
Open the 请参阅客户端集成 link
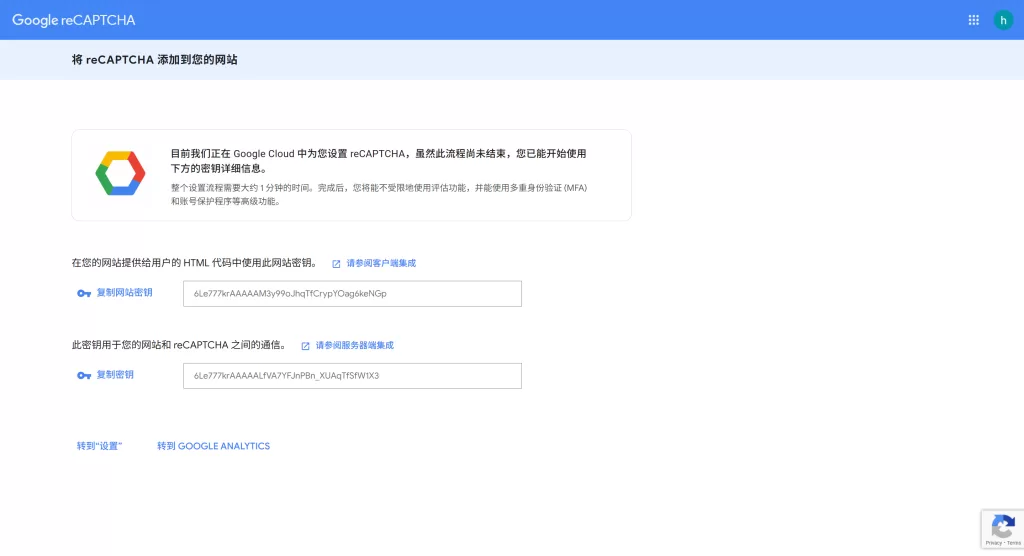(381, 263)
